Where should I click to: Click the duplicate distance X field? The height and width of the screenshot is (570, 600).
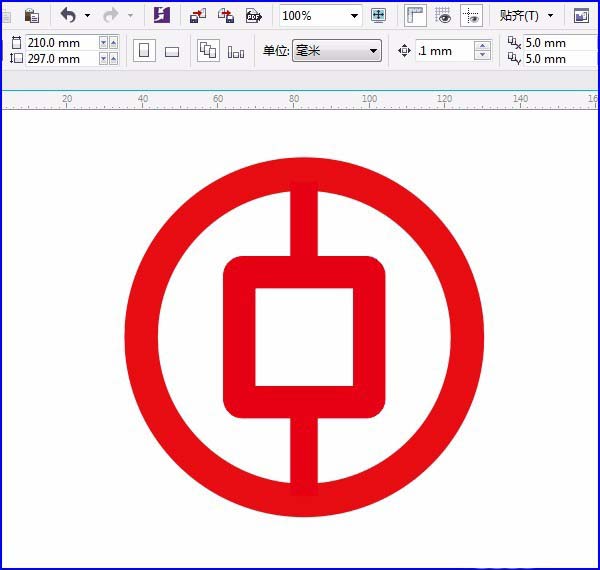click(560, 42)
